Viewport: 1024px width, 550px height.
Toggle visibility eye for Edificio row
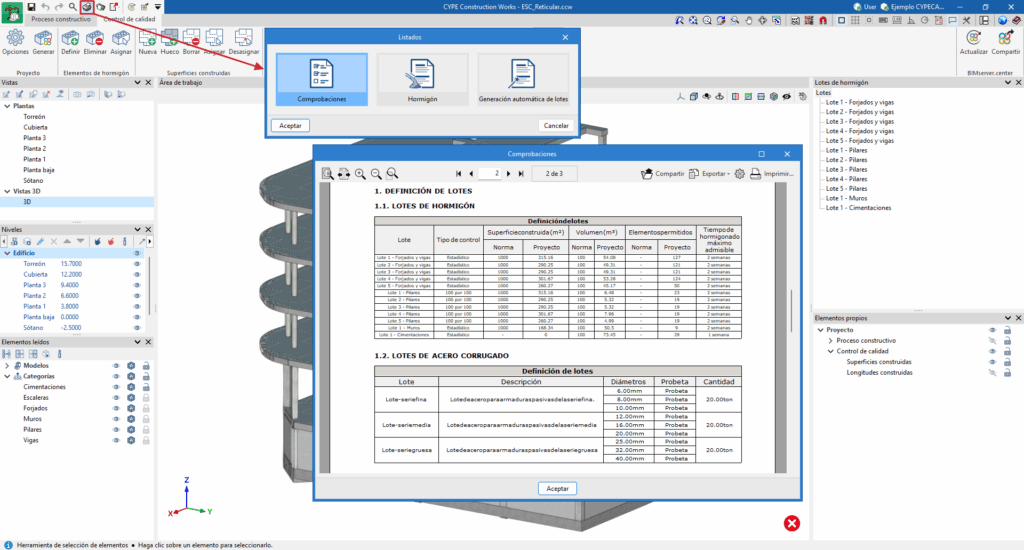[x=137, y=253]
